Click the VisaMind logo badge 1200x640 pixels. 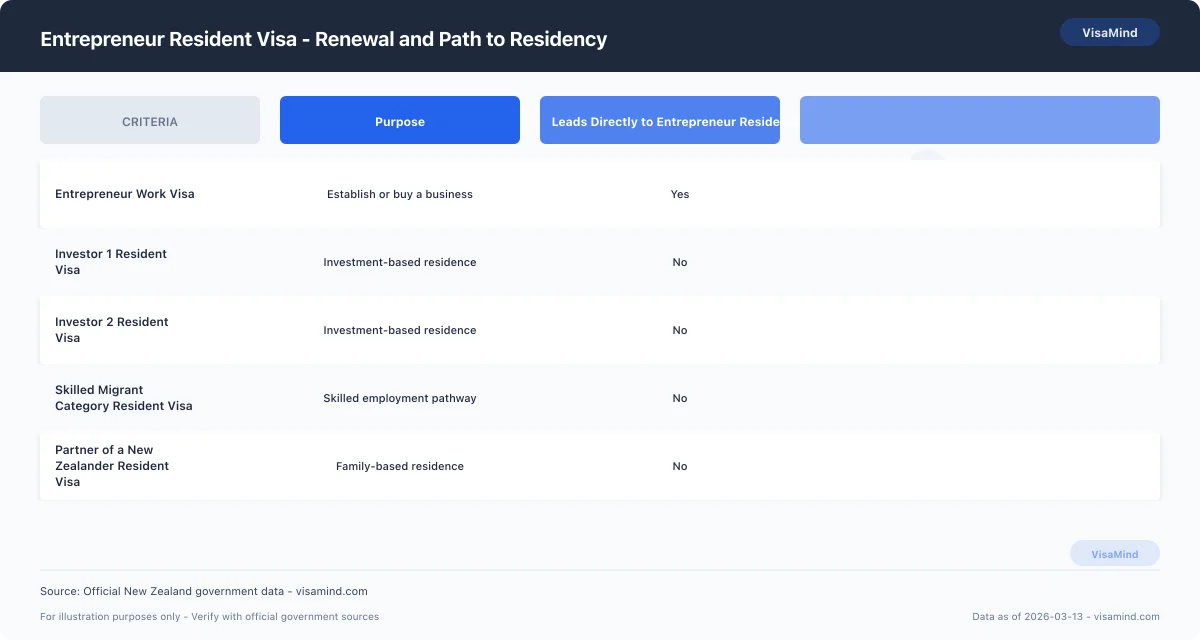1110,31
